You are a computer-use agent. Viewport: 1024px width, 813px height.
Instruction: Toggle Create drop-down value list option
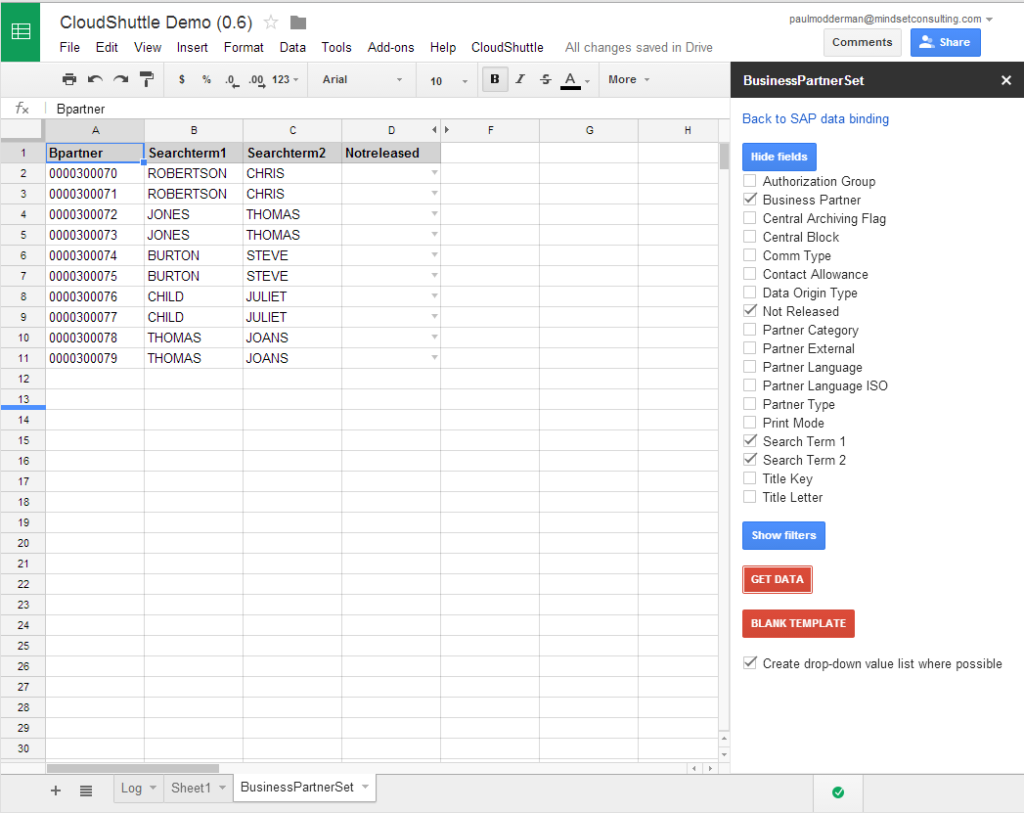750,663
